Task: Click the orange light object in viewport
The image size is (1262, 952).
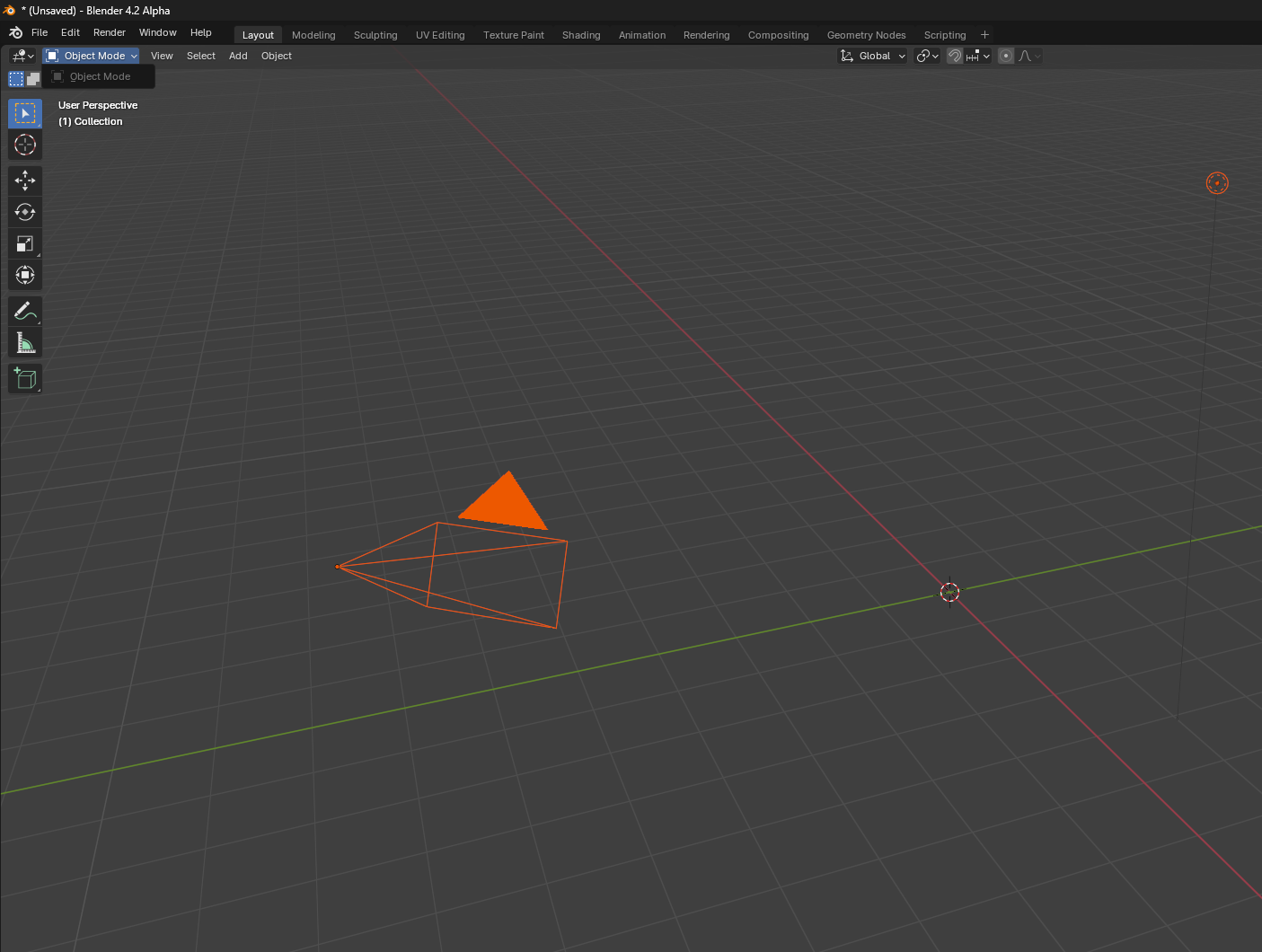Action: pos(1217,183)
